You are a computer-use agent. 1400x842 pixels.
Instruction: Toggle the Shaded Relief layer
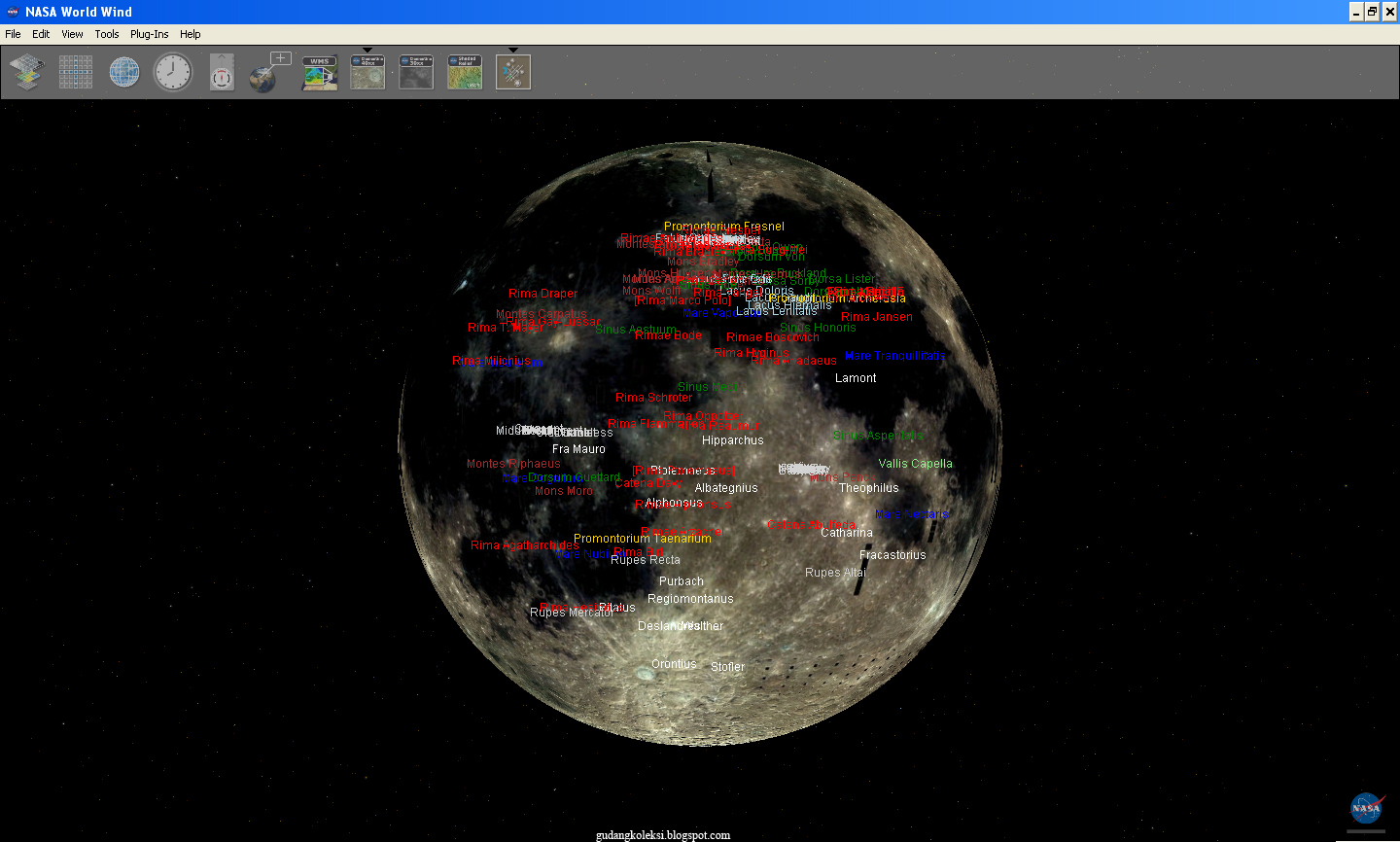465,72
